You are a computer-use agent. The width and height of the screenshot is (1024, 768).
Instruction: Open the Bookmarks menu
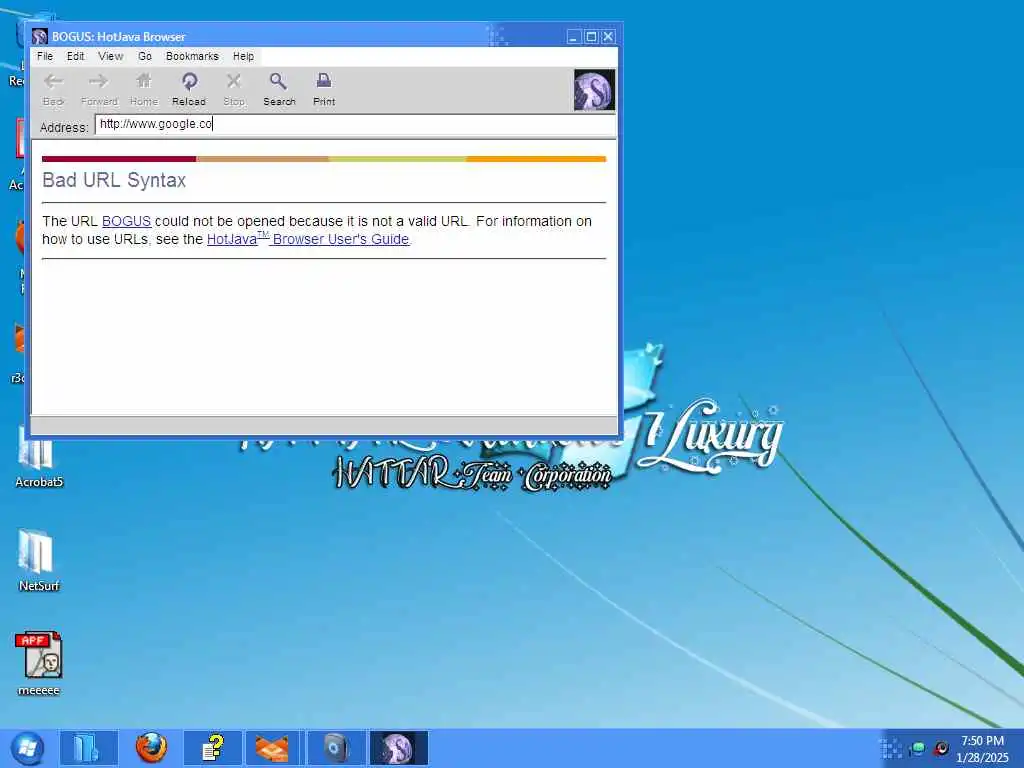[192, 56]
